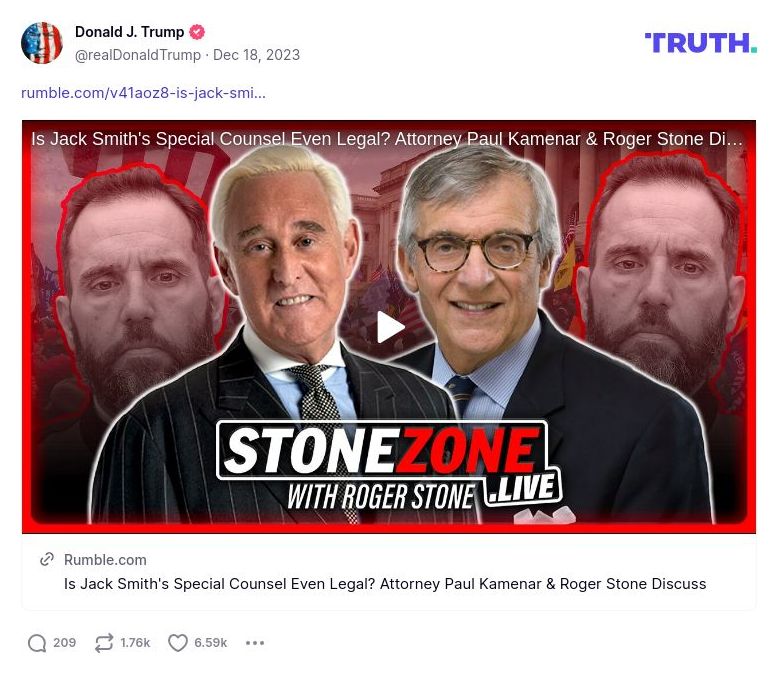778x673 pixels.
Task: Click the Donald J. Trump display name
Action: click(130, 32)
